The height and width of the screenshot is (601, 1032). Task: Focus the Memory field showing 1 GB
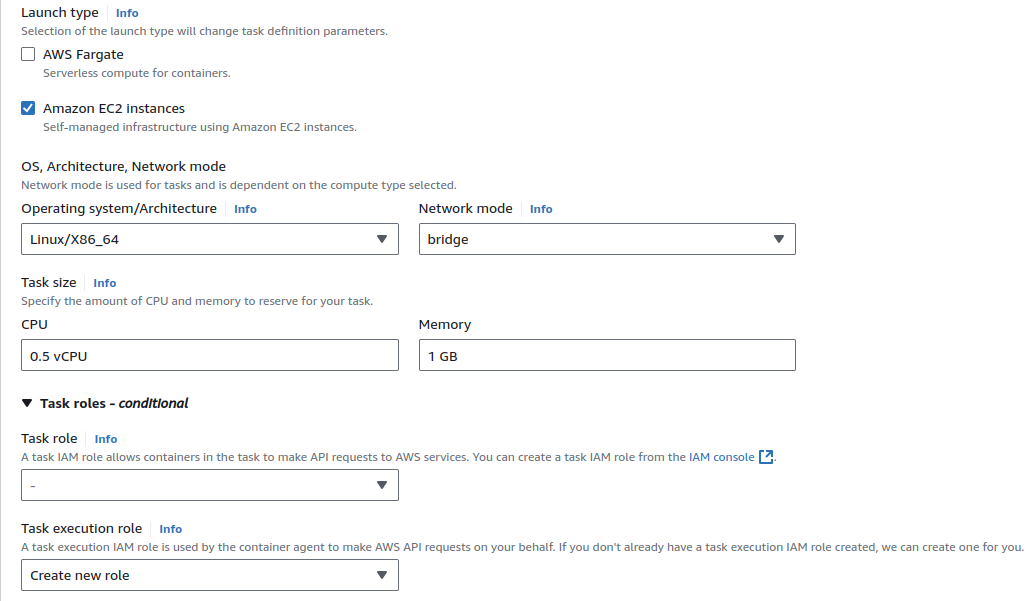[x=607, y=355]
